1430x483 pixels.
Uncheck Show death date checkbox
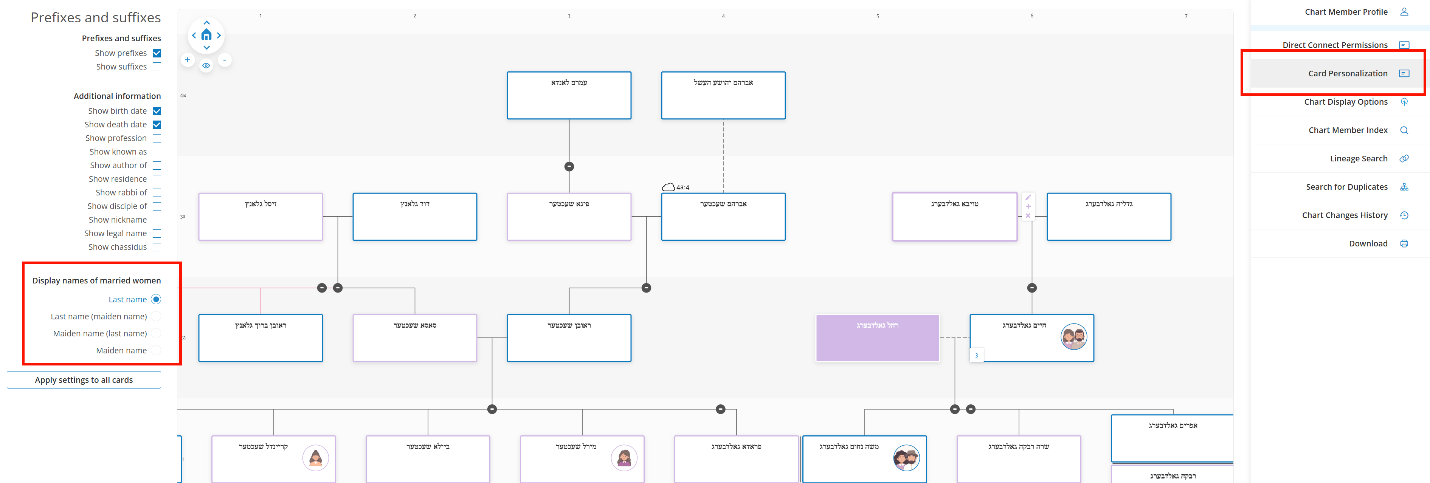[157, 125]
